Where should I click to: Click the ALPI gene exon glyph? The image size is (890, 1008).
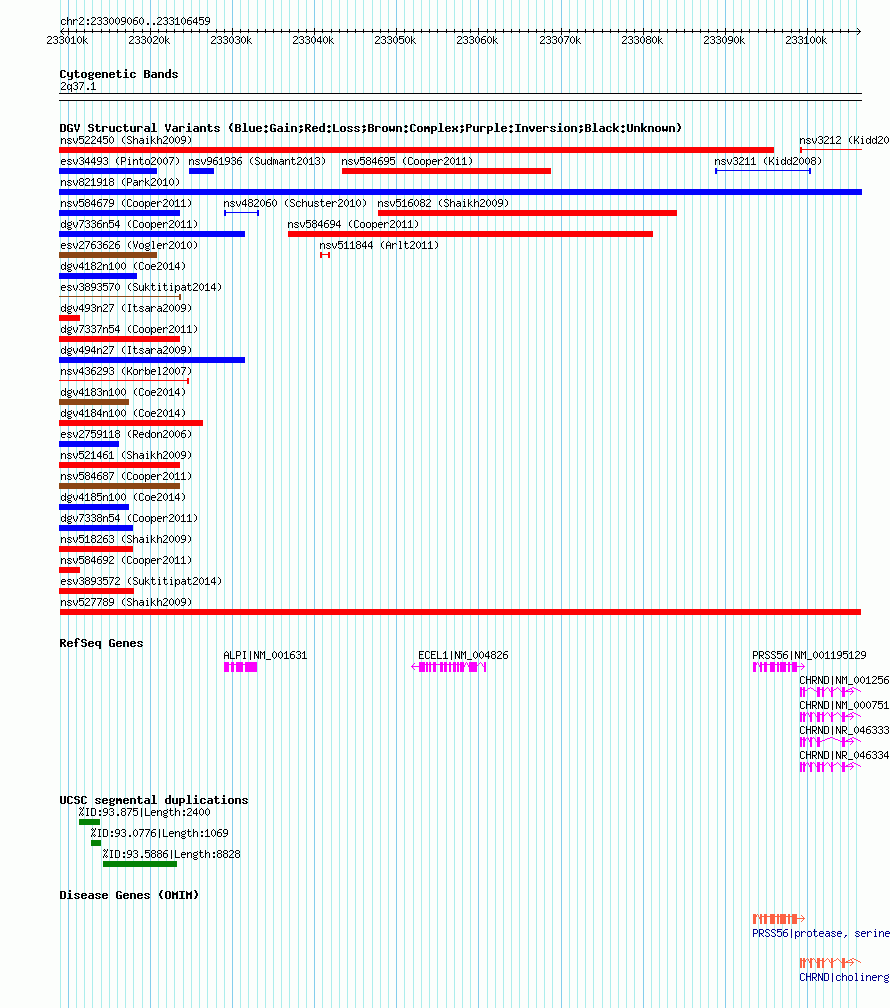tap(241, 667)
